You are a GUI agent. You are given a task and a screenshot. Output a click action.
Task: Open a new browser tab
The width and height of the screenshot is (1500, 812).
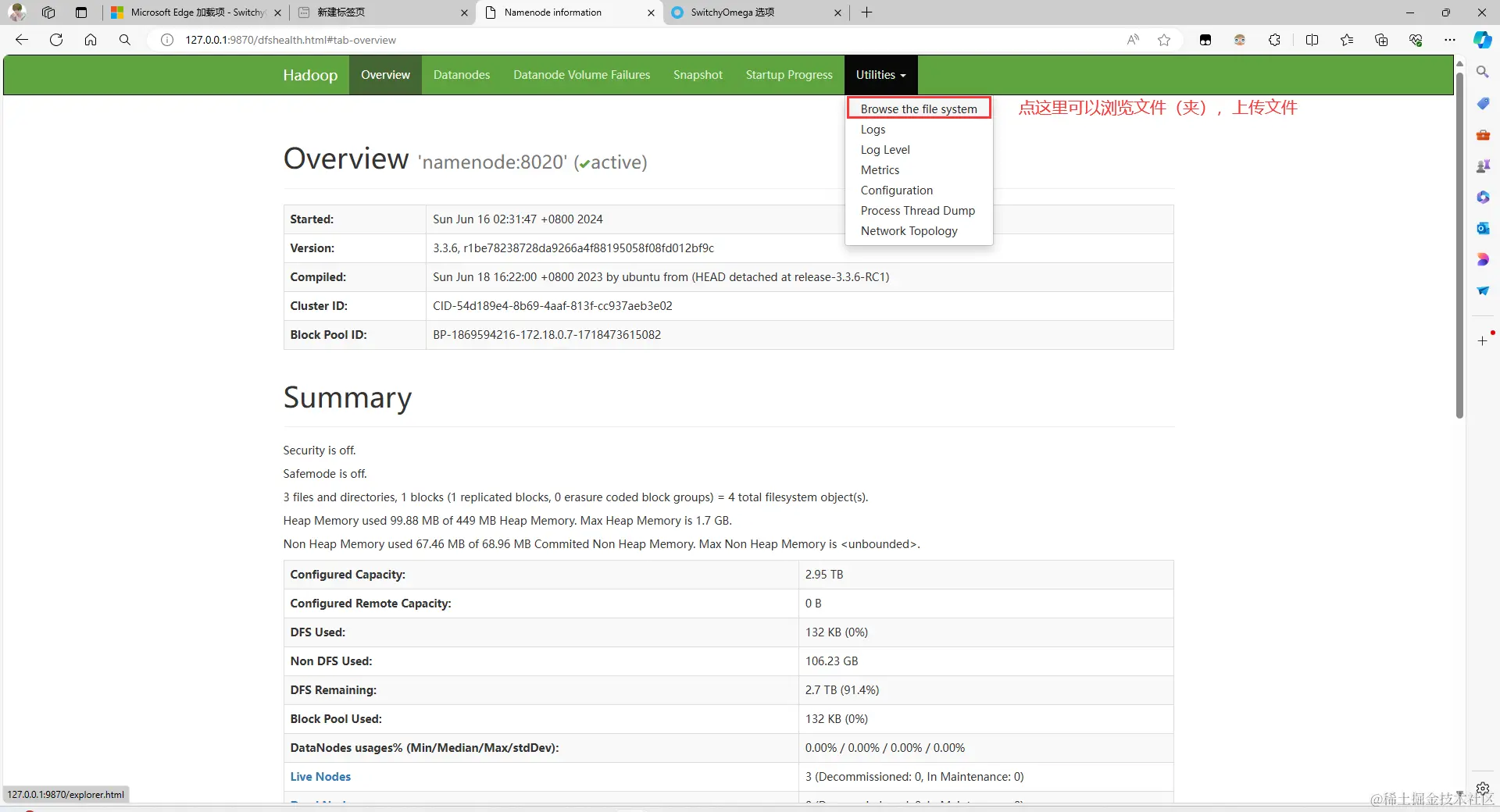point(866,12)
